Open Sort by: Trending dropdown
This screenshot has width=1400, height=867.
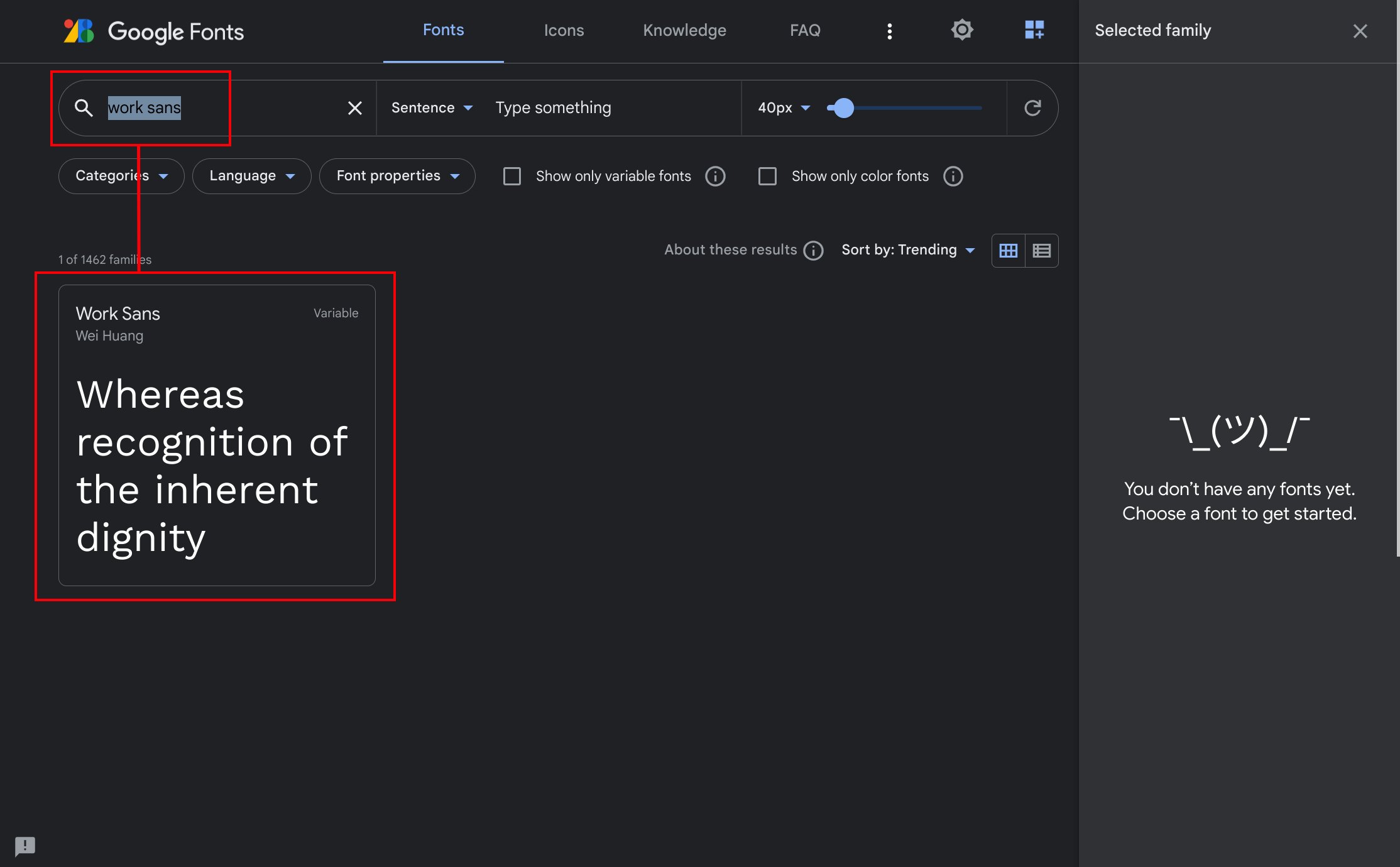pyautogui.click(x=909, y=250)
